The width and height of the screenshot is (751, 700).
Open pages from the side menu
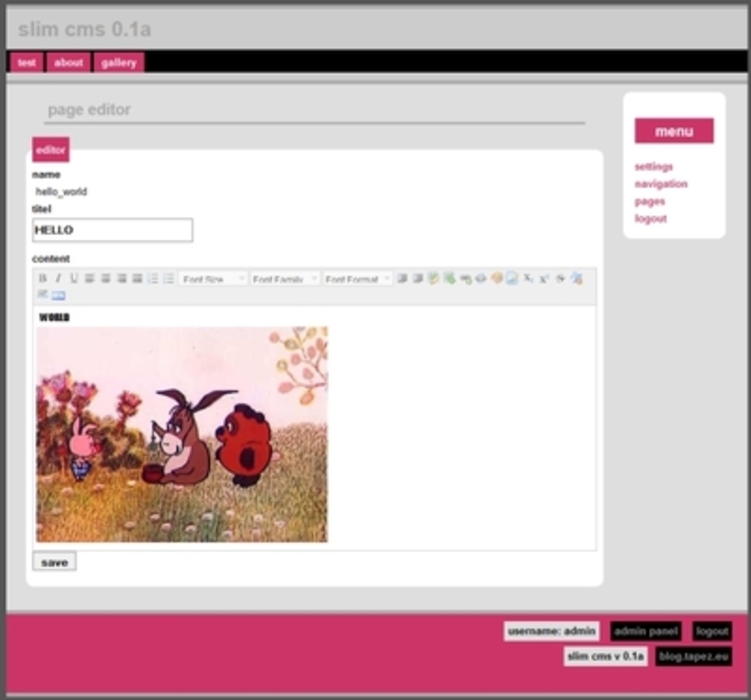(x=650, y=201)
